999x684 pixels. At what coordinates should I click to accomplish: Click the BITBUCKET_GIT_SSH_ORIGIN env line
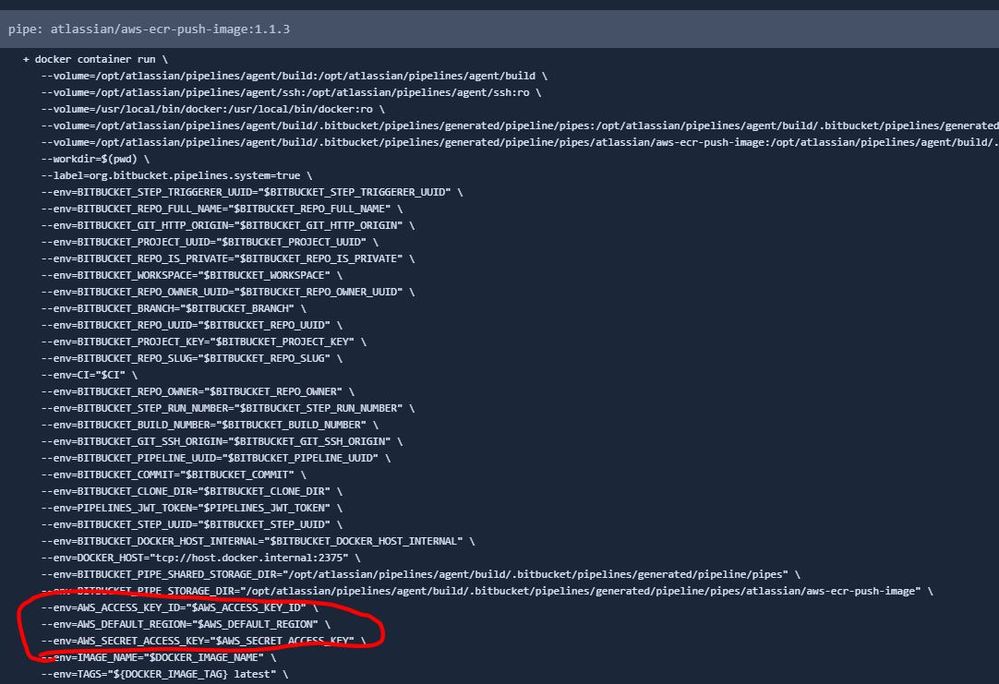[222, 441]
